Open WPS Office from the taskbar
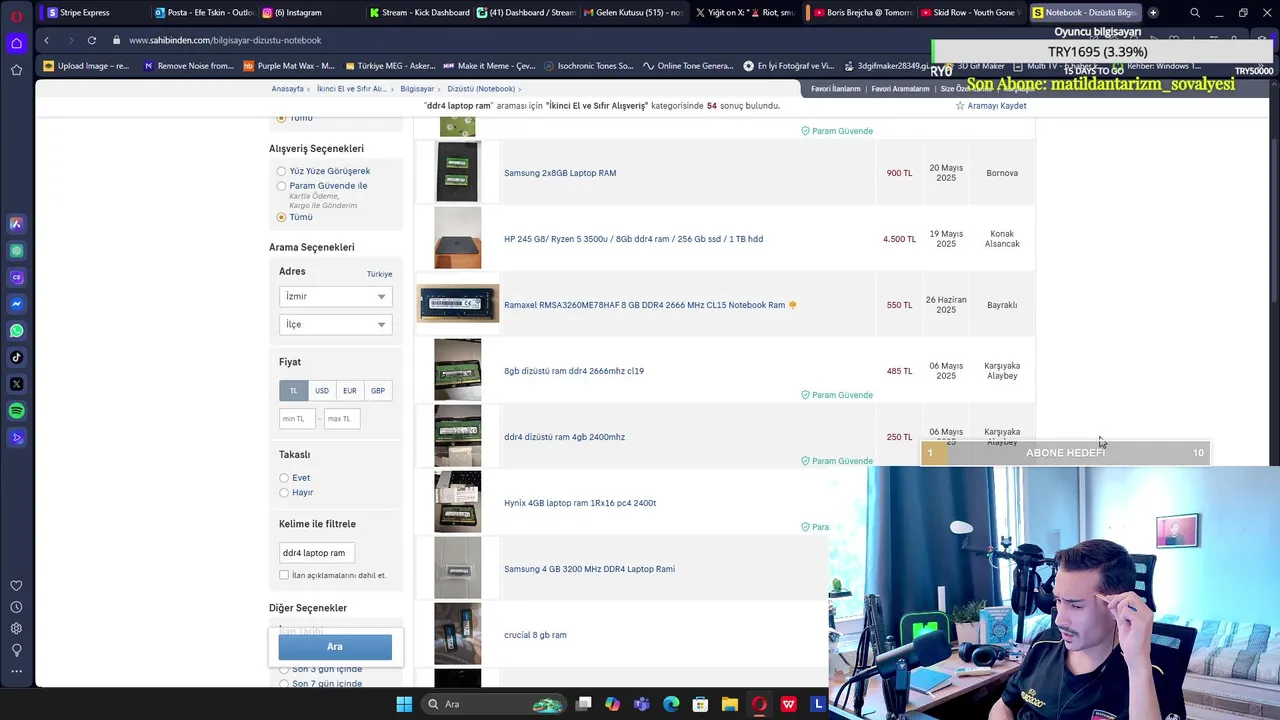This screenshot has height=720, width=1280. coord(789,704)
